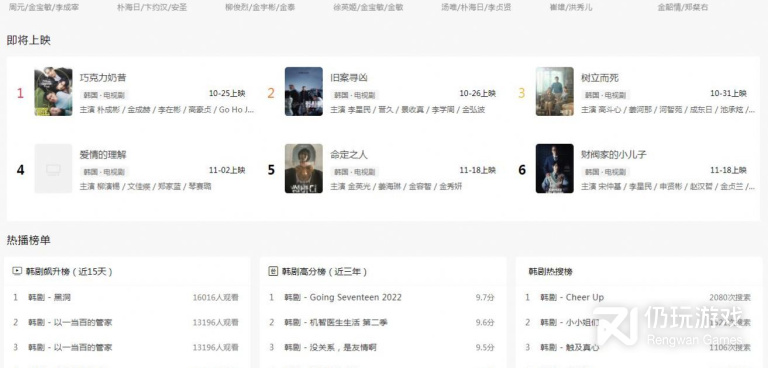Click the 2080次搜索 search count
The image size is (768, 368).
[x=730, y=297]
